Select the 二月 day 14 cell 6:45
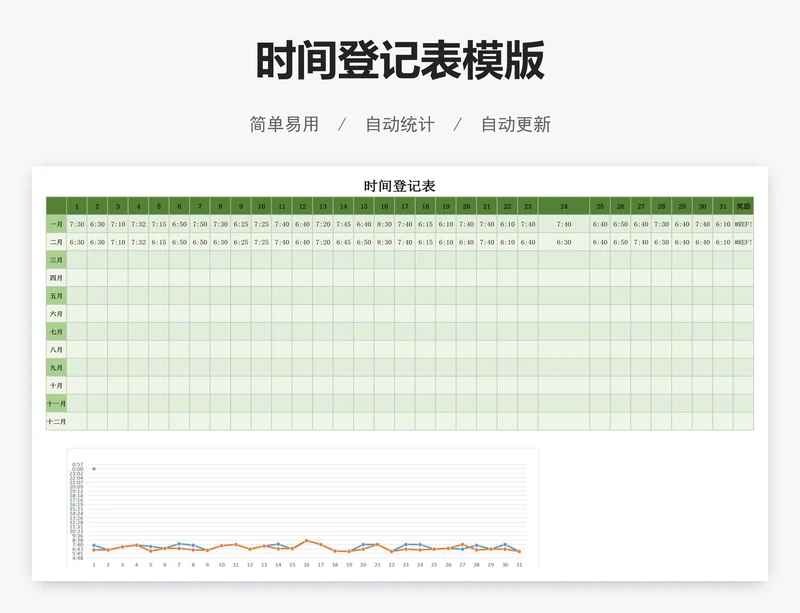The height and width of the screenshot is (613, 800). click(343, 242)
